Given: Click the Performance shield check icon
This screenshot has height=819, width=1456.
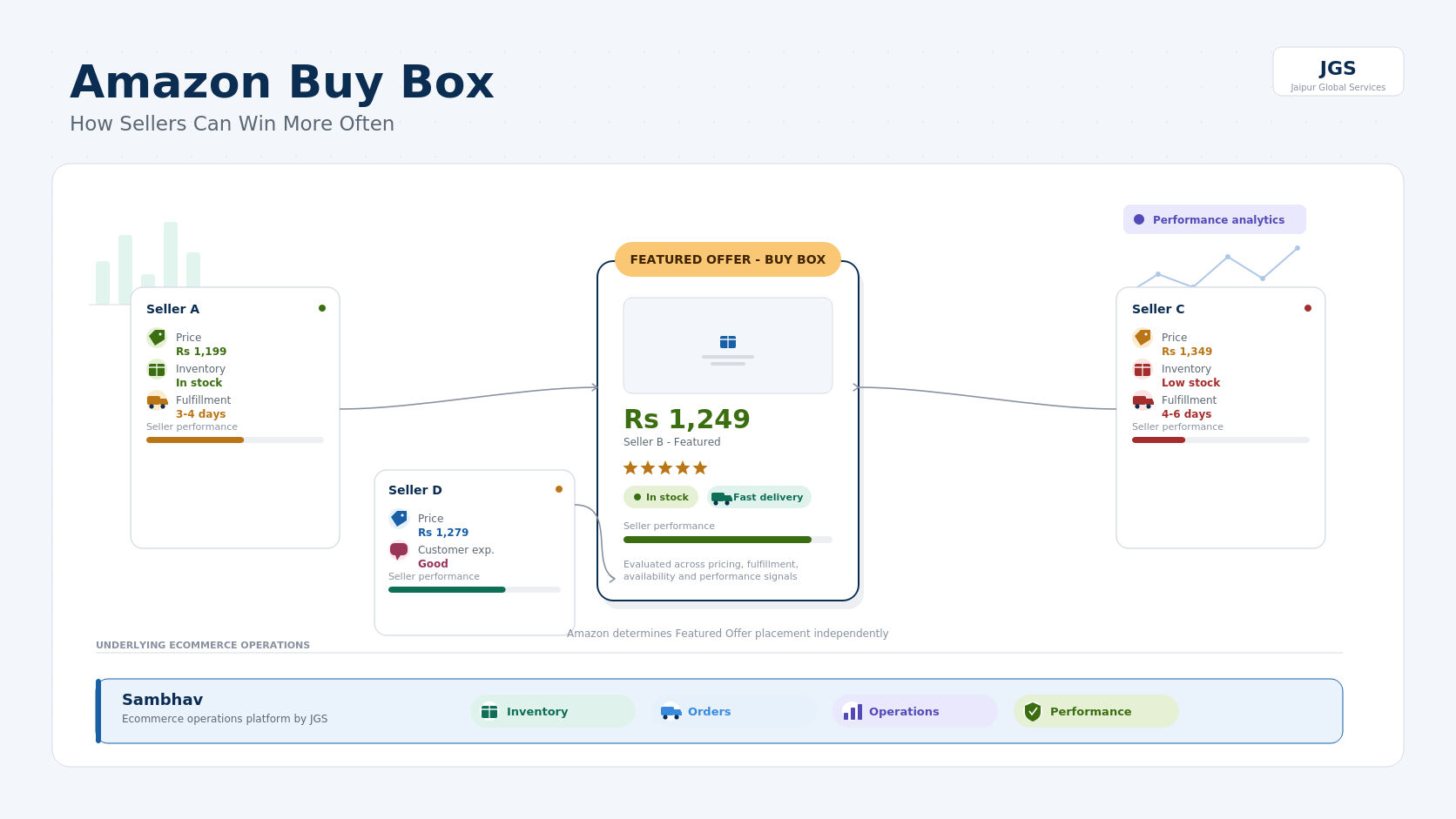Looking at the screenshot, I should [x=1033, y=711].
